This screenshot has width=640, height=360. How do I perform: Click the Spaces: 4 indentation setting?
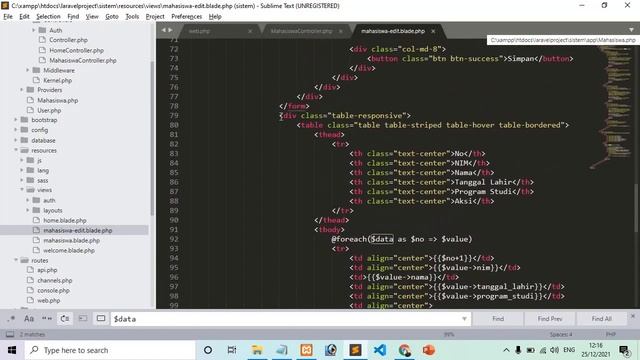(561, 334)
